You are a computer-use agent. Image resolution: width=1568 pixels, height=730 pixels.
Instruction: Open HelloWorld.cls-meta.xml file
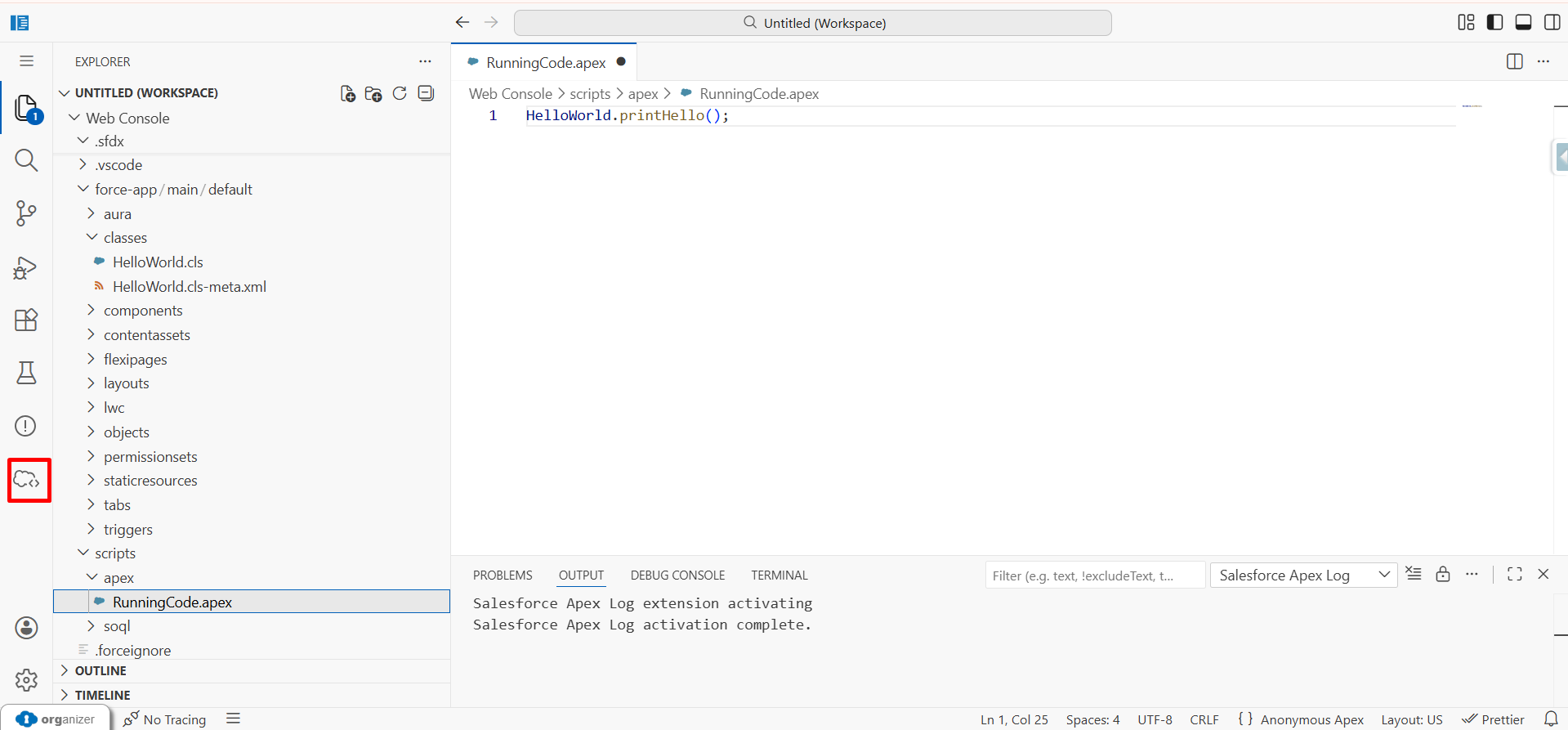click(190, 287)
